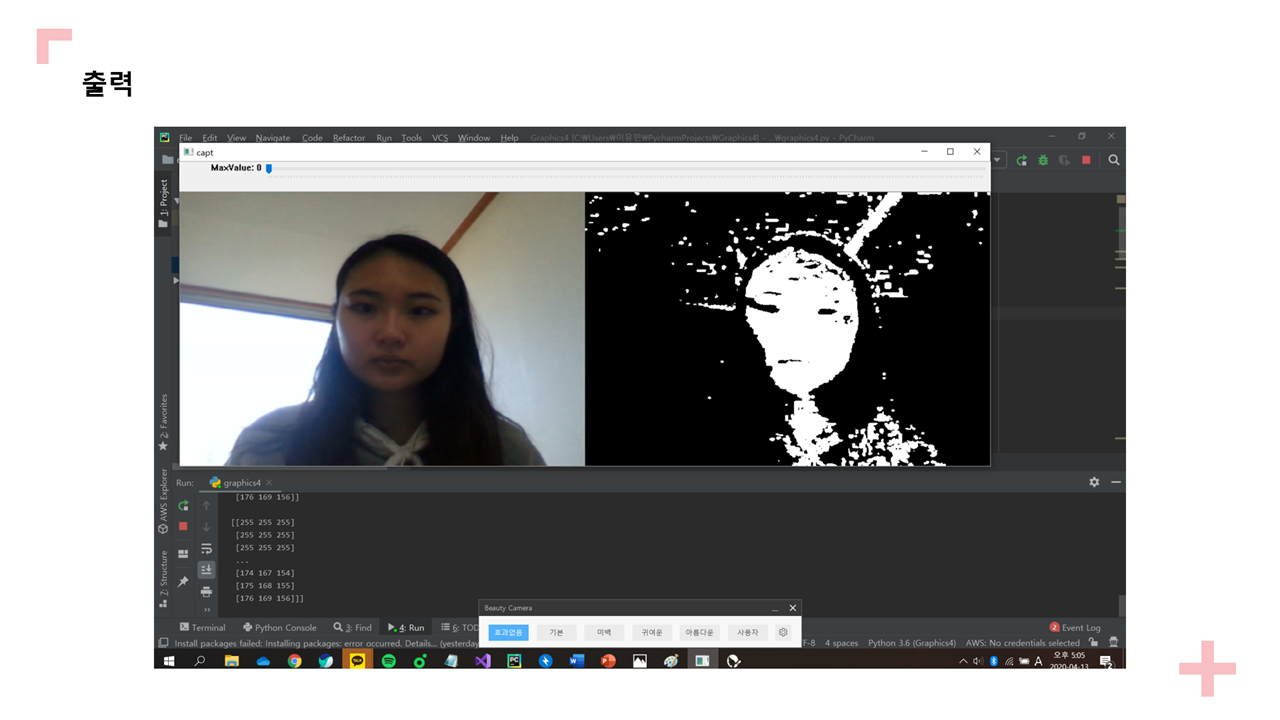
Task: Click the rerun icon in top toolbar
Action: pos(1021,160)
